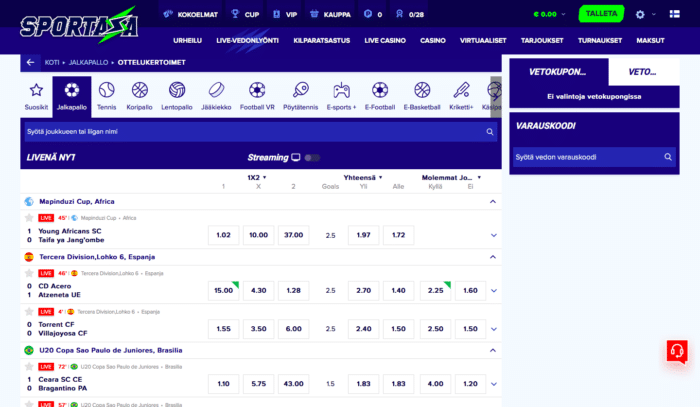
Task: Select CD Acero home win odds 15.00
Action: point(224,291)
